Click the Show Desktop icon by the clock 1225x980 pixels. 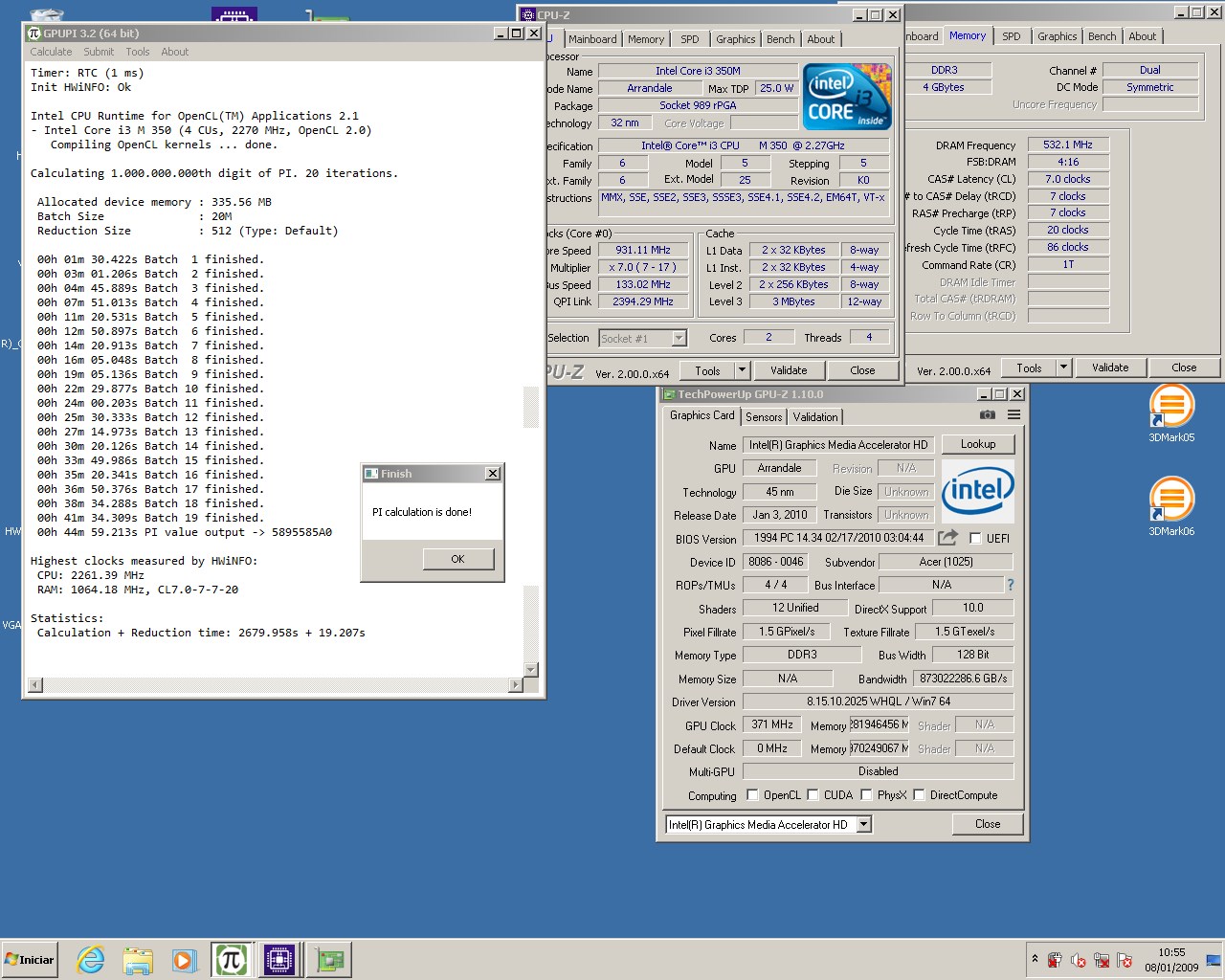1214,960
